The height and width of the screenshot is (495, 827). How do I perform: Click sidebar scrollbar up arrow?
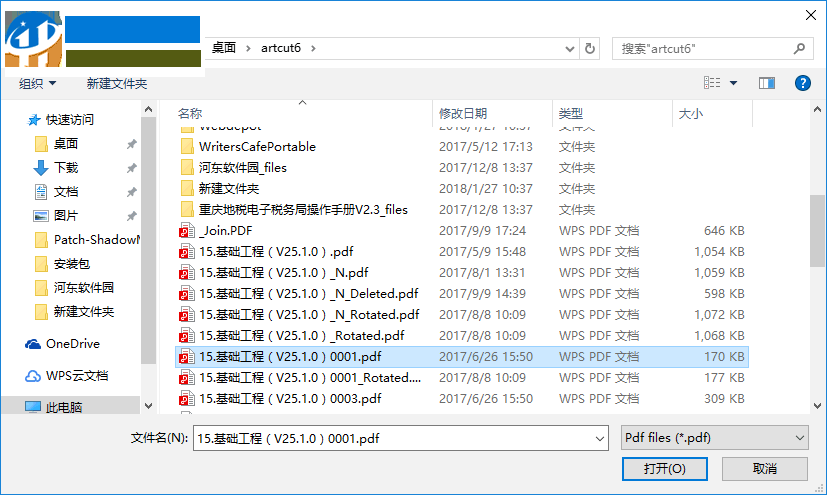148,110
